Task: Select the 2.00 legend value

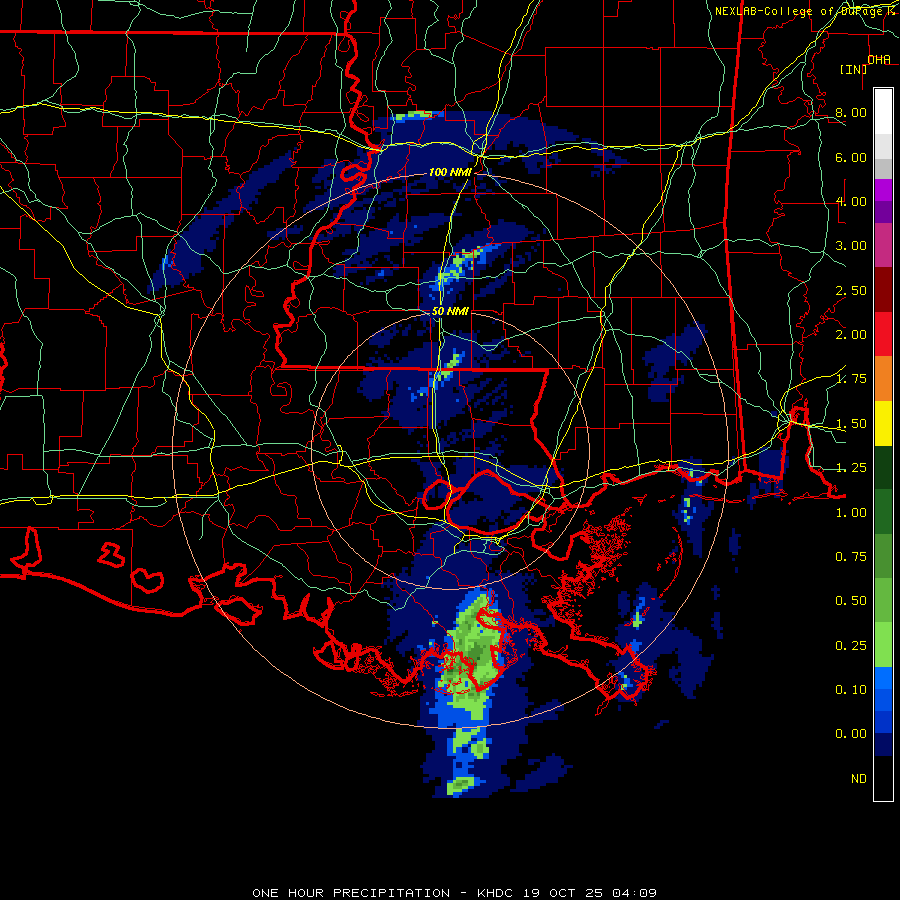Action: pos(851,335)
